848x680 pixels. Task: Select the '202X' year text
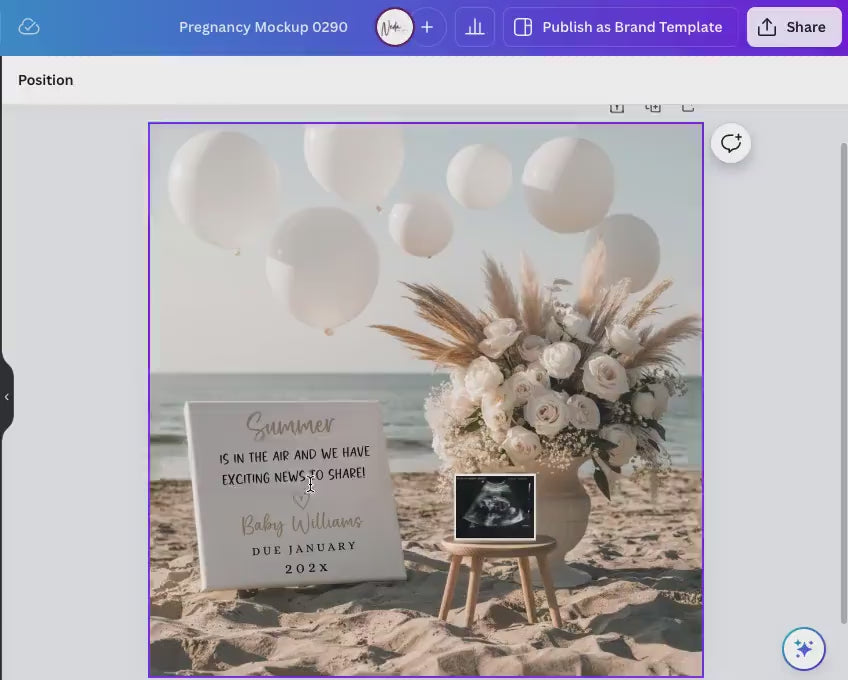pos(306,568)
